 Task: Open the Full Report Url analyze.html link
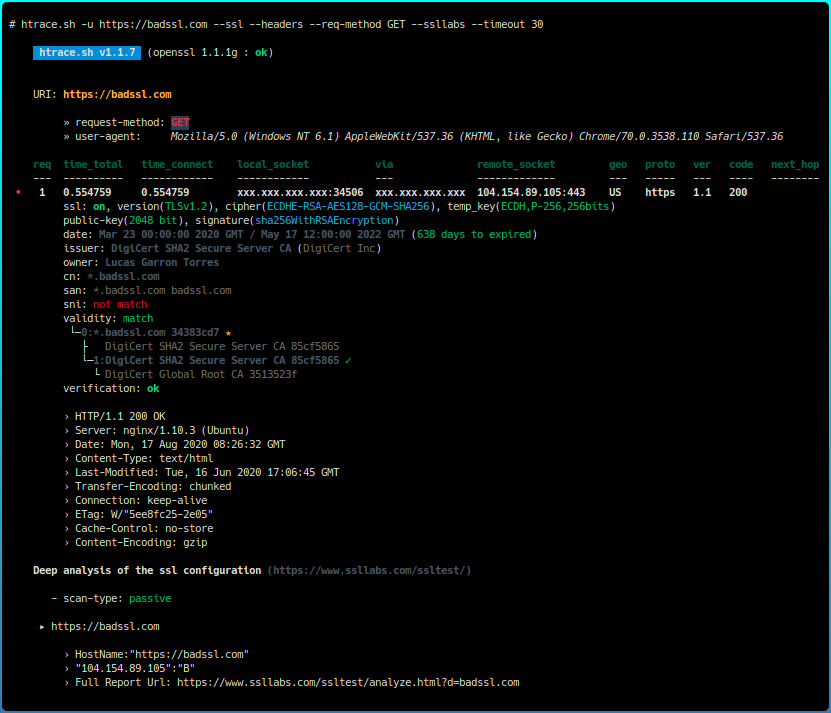pyautogui.click(x=348, y=682)
